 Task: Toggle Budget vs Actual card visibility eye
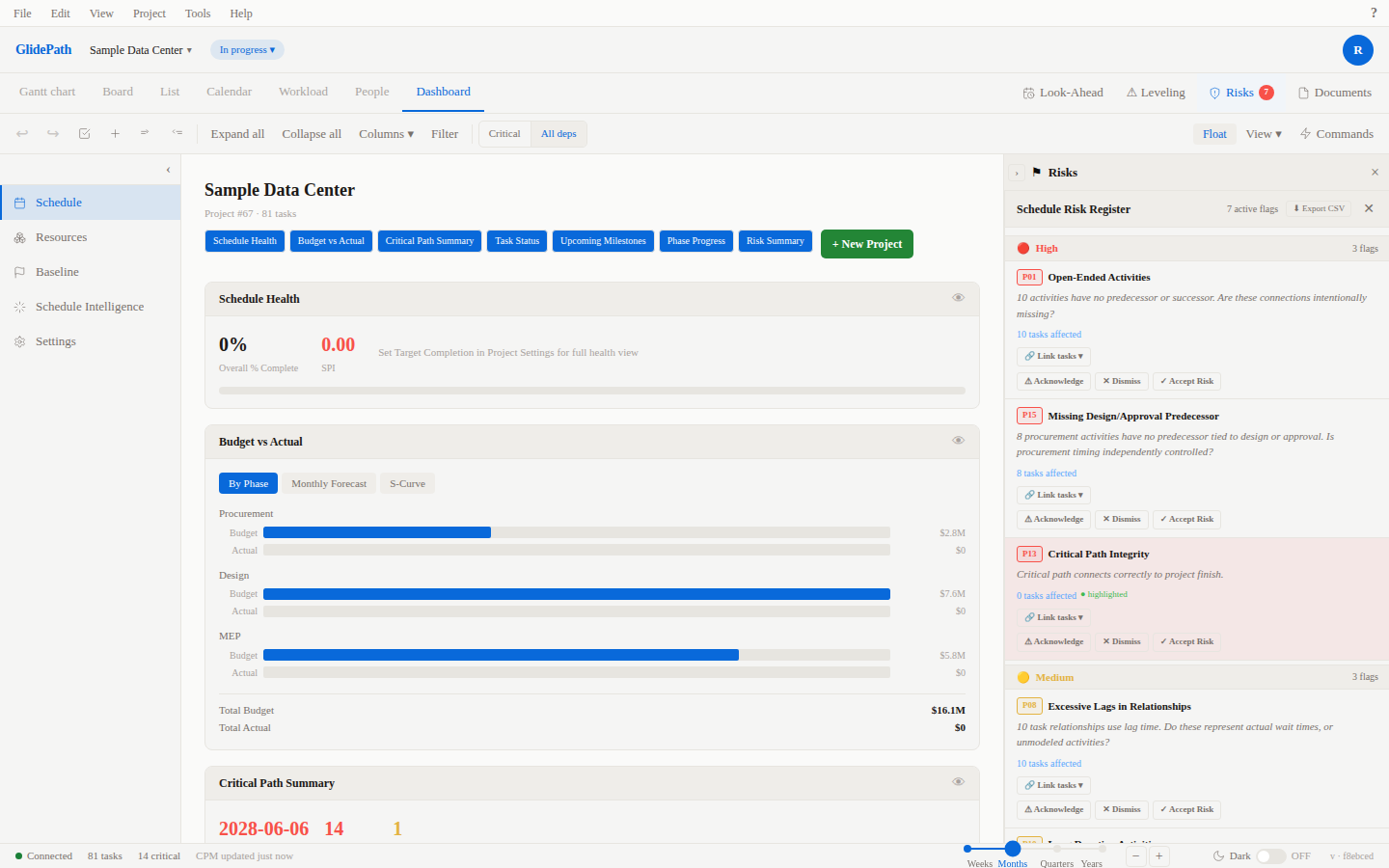(x=958, y=441)
